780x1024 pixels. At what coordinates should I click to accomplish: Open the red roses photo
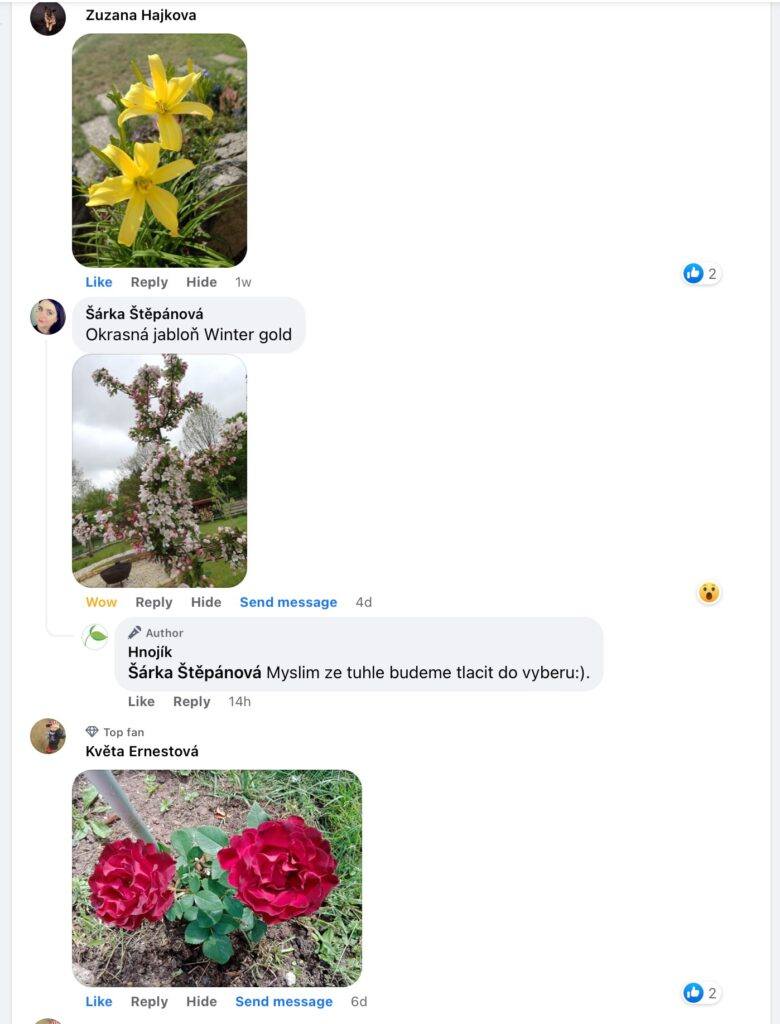click(217, 878)
